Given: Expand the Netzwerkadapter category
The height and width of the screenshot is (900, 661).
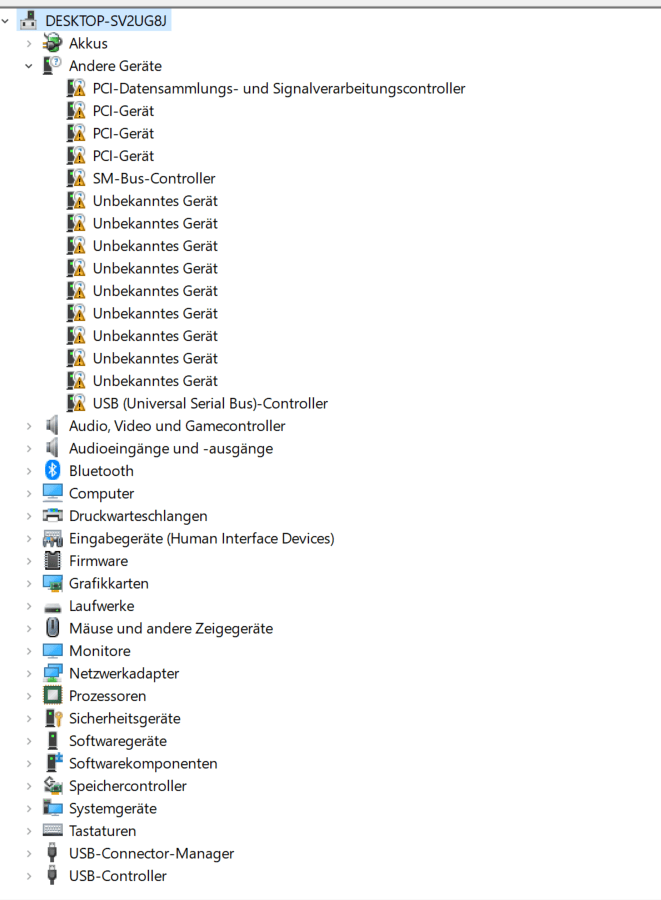Looking at the screenshot, I should point(29,674).
